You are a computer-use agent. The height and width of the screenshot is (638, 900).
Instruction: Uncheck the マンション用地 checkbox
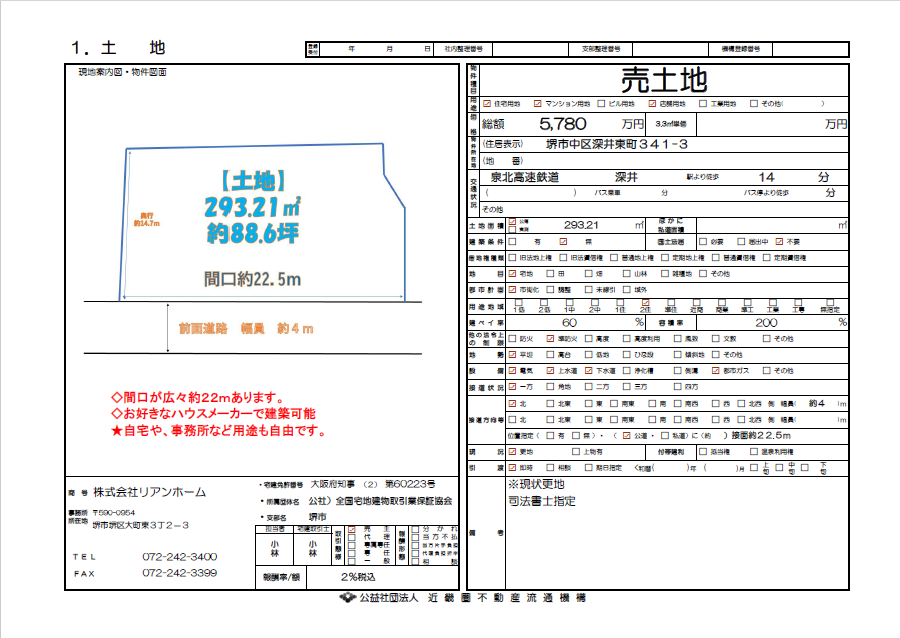click(x=538, y=103)
